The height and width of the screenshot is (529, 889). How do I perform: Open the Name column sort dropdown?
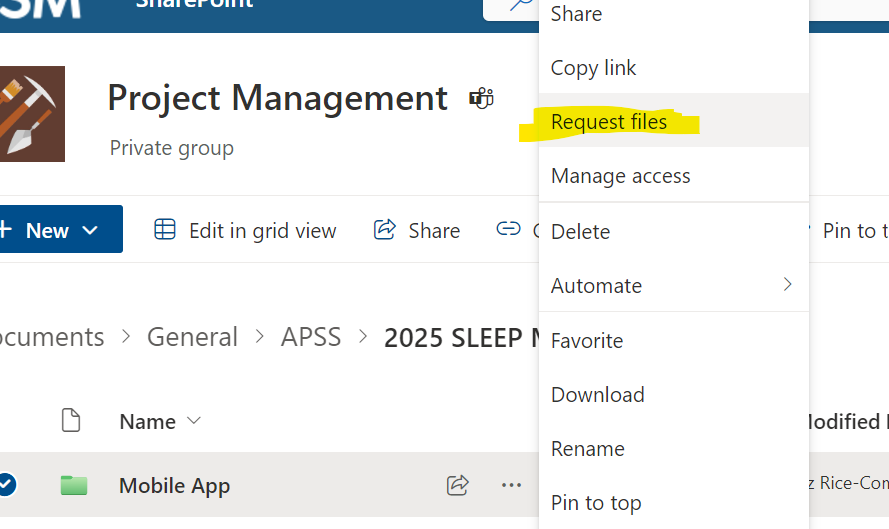click(194, 420)
